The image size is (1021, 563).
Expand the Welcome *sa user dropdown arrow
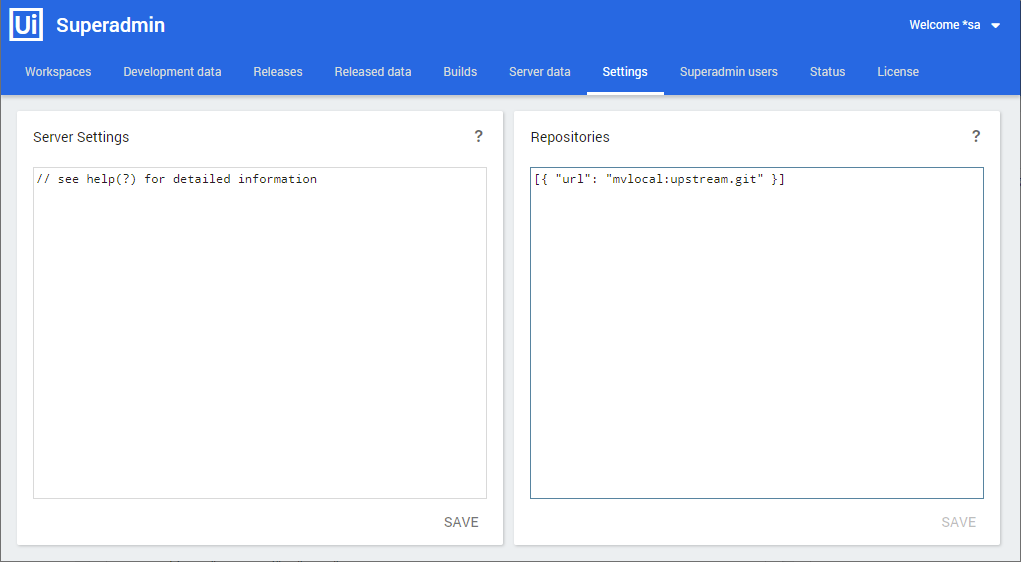(x=995, y=26)
